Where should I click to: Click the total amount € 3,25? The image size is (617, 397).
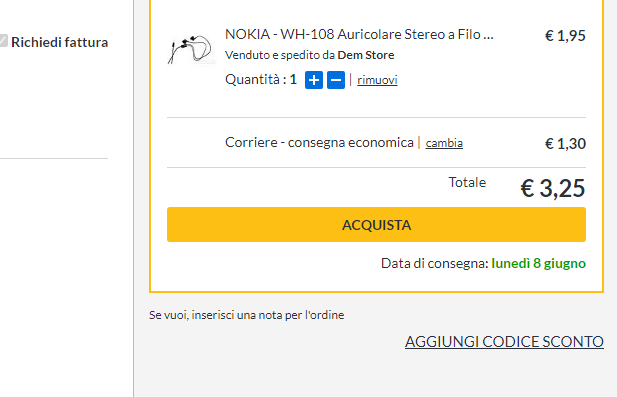click(x=552, y=188)
